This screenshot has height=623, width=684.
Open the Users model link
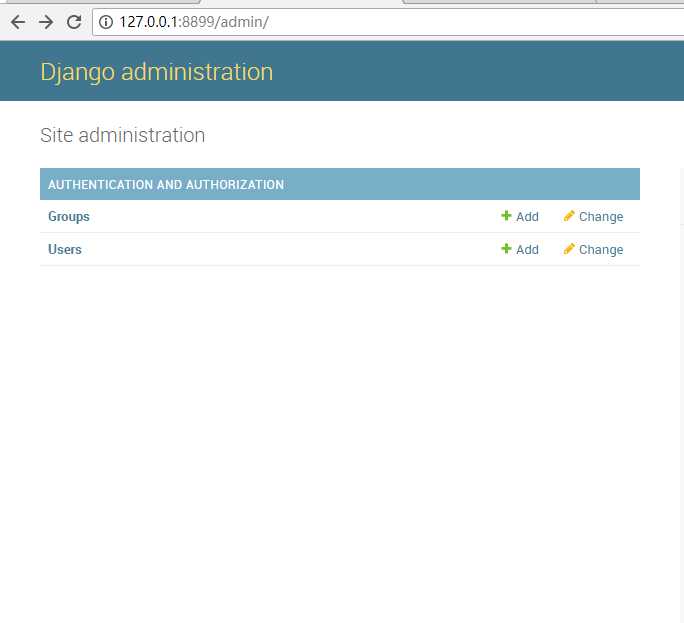point(65,250)
